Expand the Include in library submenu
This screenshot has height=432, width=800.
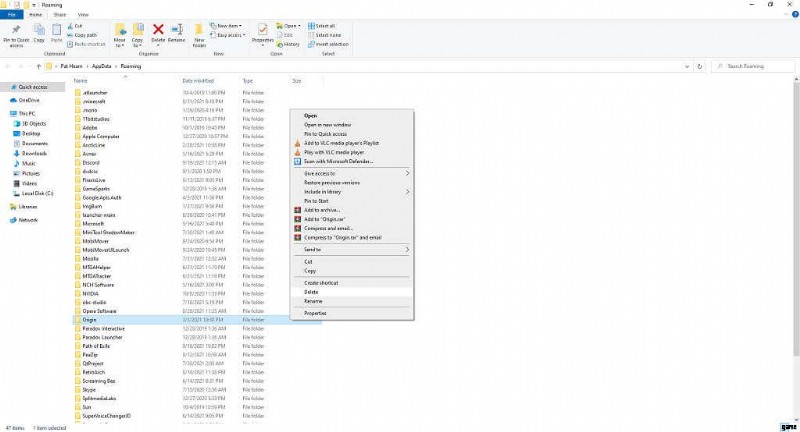pyautogui.click(x=352, y=192)
